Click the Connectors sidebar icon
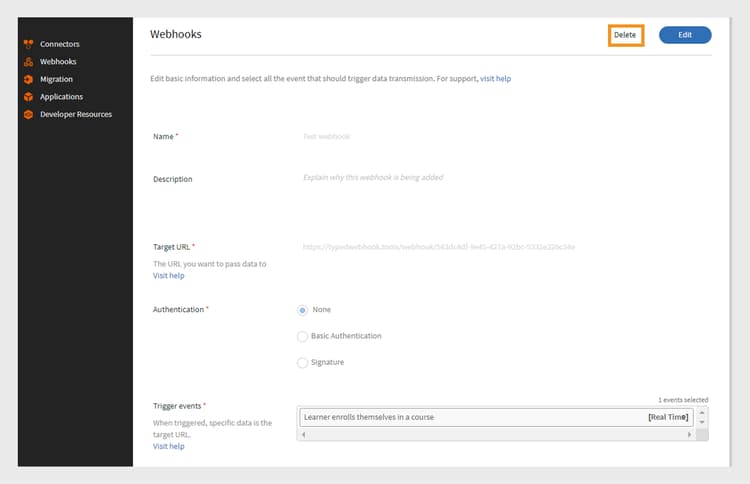 click(x=29, y=44)
